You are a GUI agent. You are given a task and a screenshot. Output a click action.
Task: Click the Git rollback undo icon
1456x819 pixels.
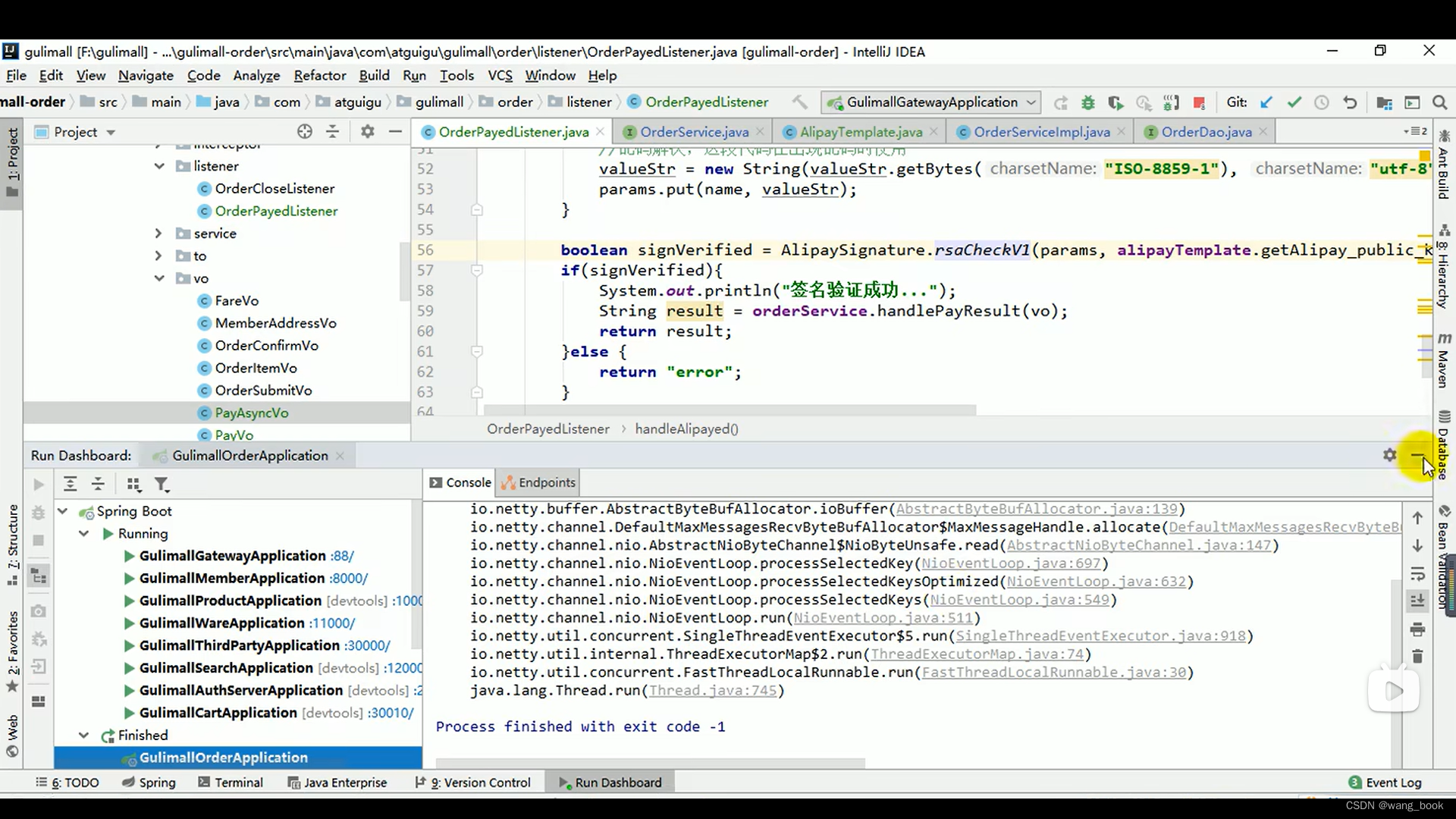tap(1350, 102)
